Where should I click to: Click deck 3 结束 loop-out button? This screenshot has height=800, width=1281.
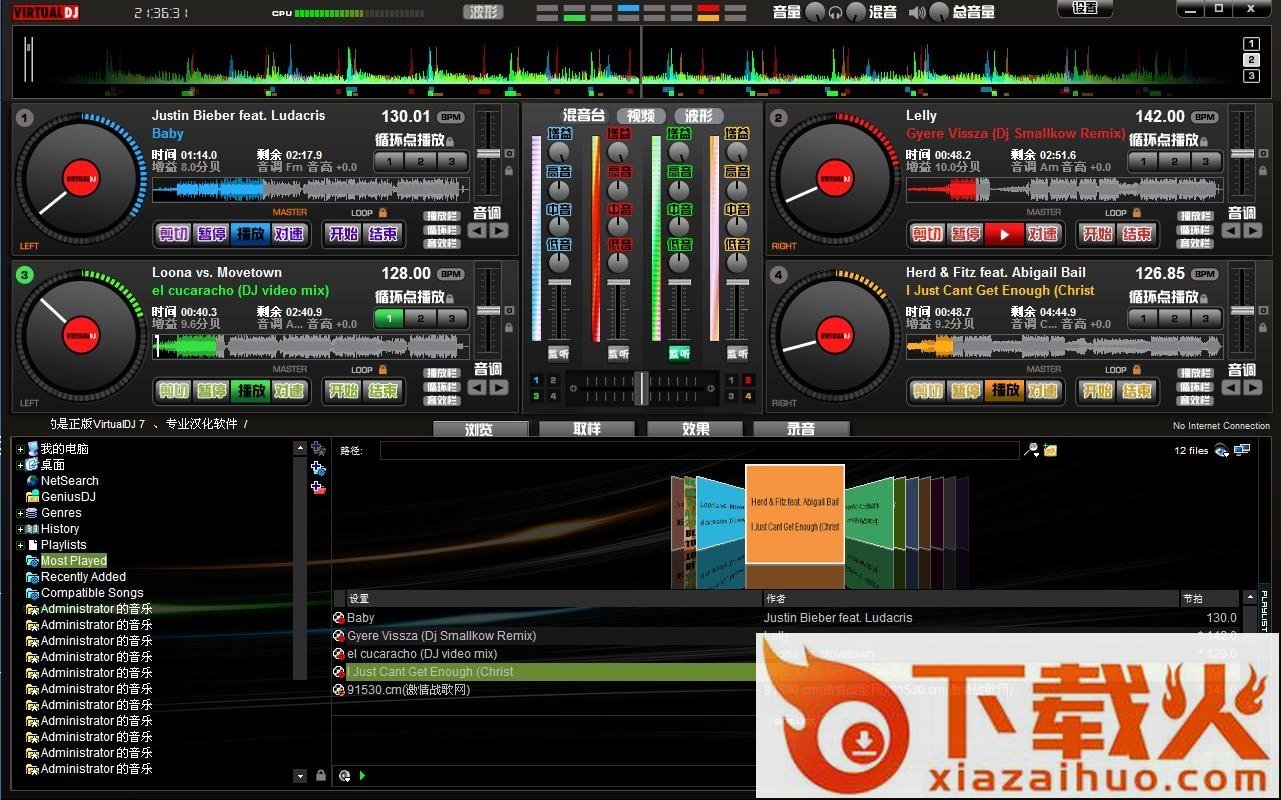click(383, 391)
